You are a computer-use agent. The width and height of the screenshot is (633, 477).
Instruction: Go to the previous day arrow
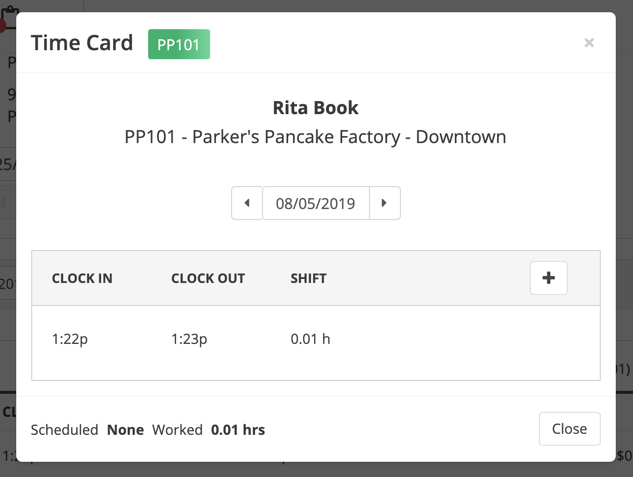tap(247, 203)
